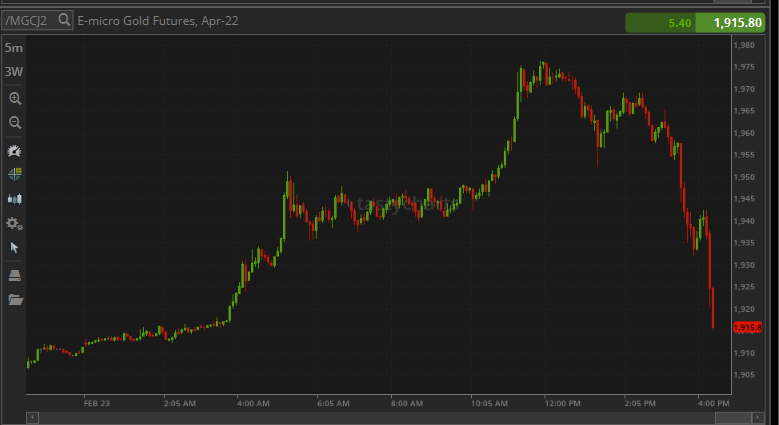Image resolution: width=779 pixels, height=425 pixels.
Task: Open the gauge indicator tool
Action: pos(15,151)
